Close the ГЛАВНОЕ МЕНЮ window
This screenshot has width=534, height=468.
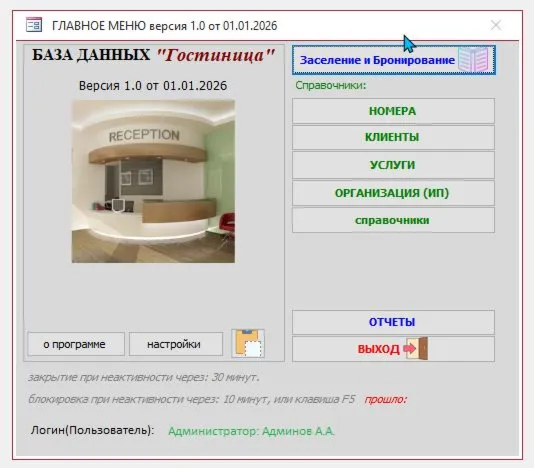496,25
